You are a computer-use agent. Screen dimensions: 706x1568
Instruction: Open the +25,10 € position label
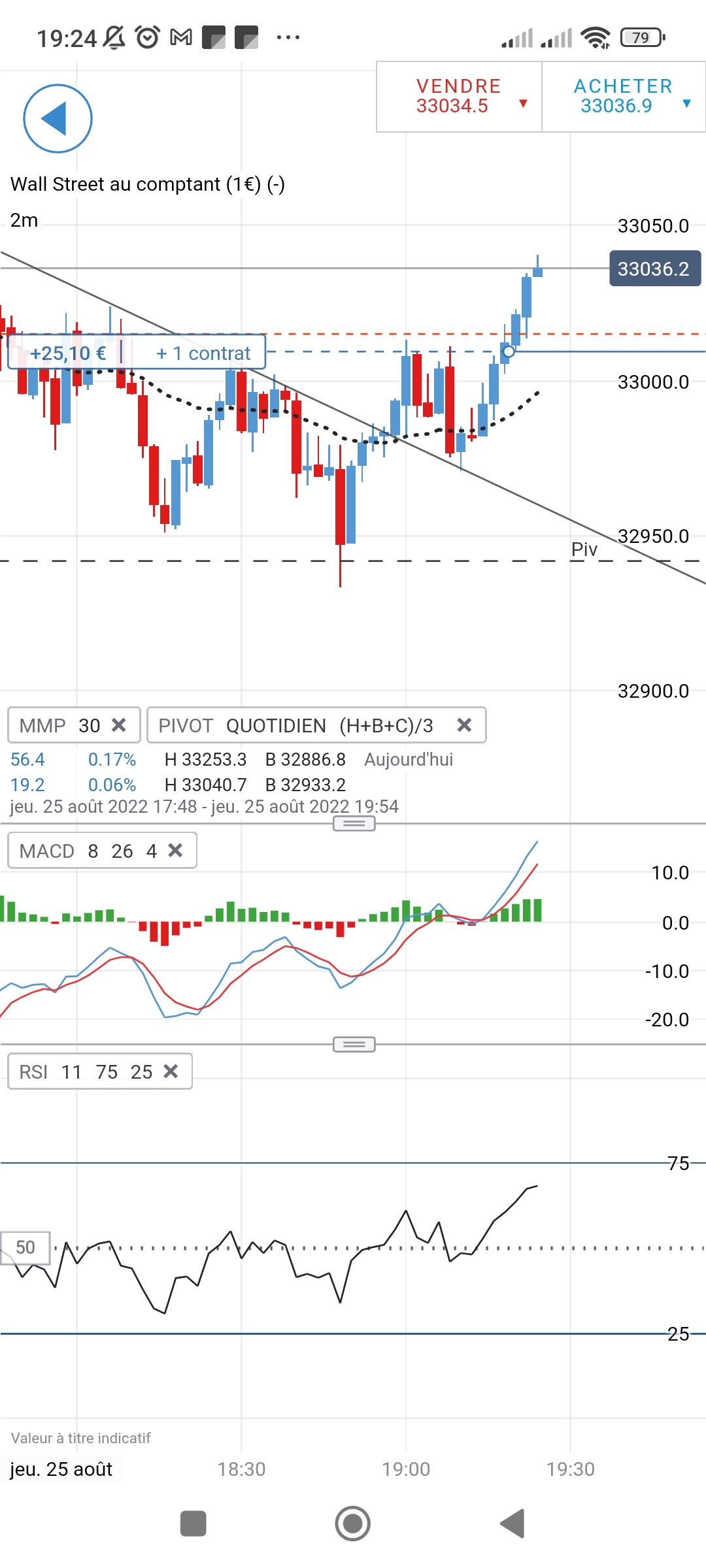(68, 353)
